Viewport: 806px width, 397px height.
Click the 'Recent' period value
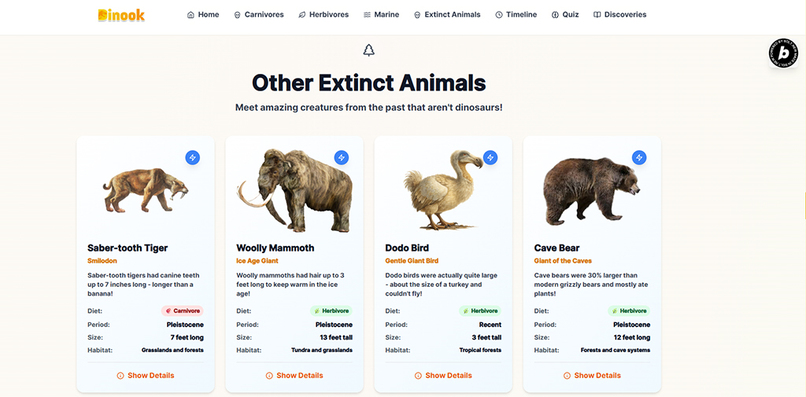tap(490, 324)
